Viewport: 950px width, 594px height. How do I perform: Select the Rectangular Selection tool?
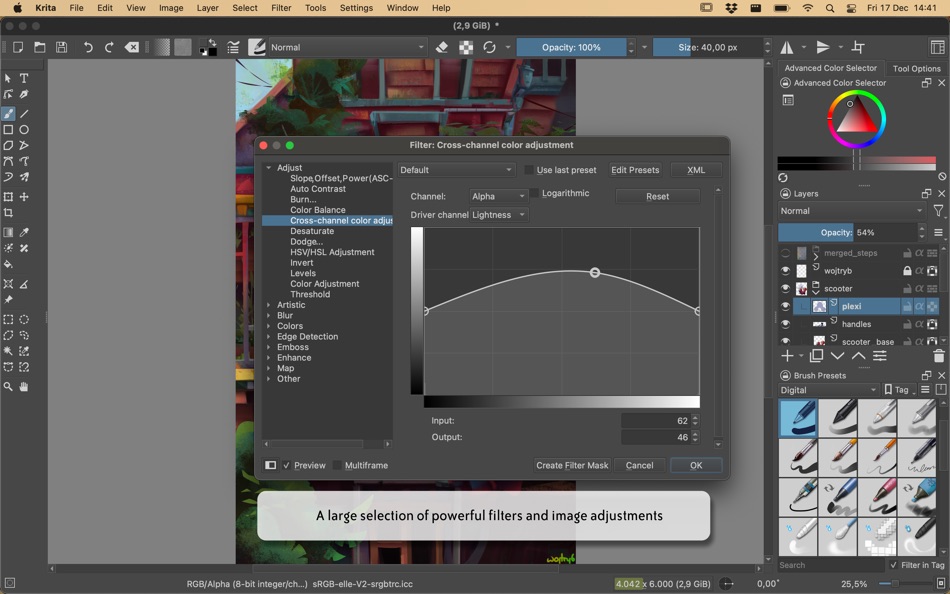(8, 319)
